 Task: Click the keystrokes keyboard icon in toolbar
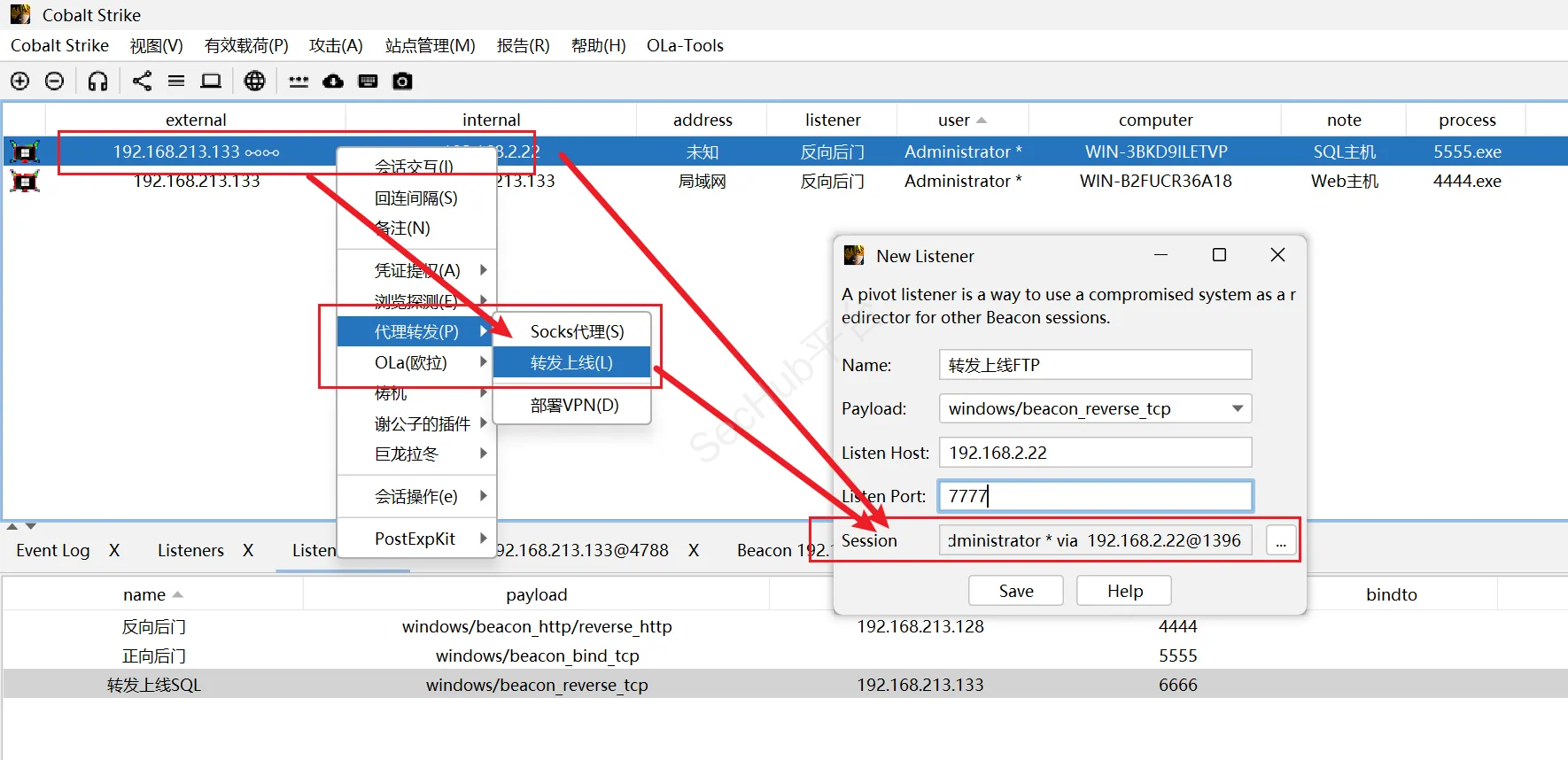pos(368,81)
